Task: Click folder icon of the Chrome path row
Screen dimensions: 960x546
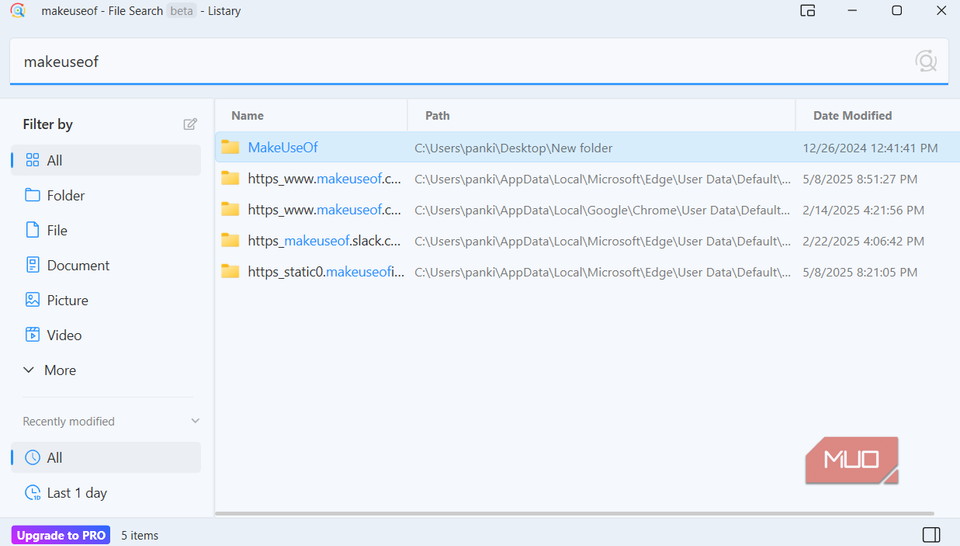Action: [230, 209]
